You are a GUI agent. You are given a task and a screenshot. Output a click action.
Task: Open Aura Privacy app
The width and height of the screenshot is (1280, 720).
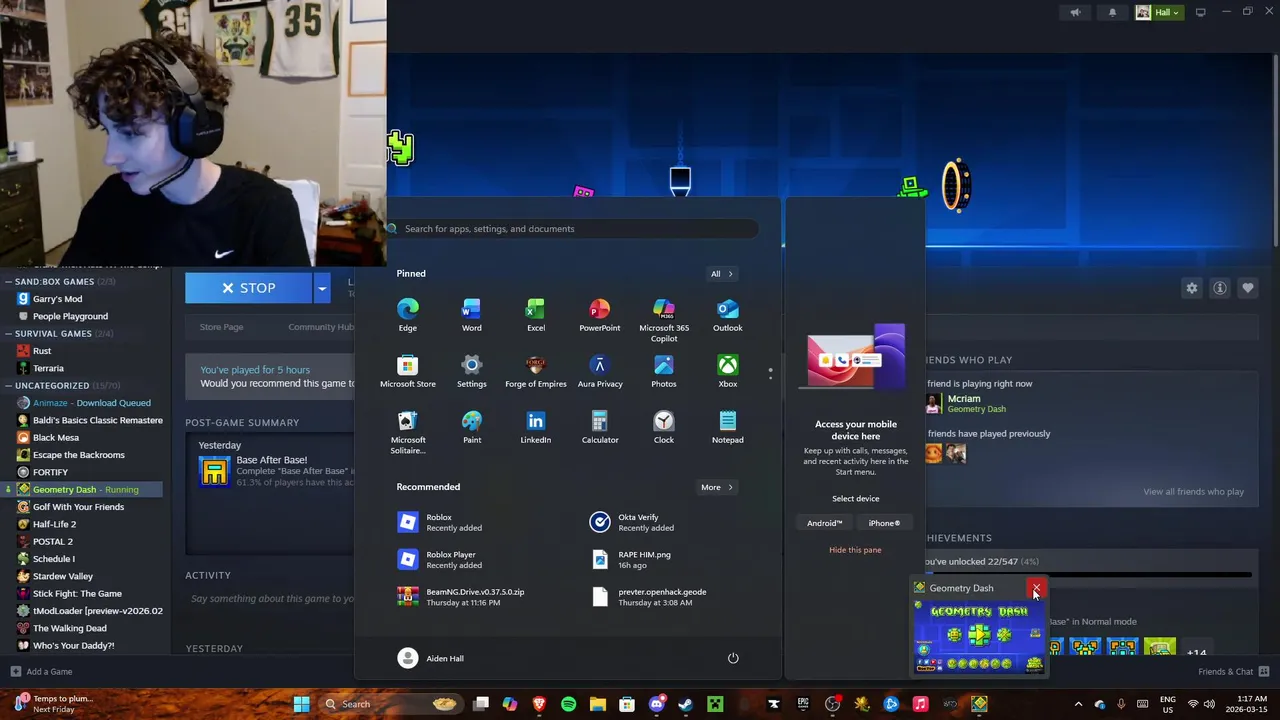coord(599,371)
